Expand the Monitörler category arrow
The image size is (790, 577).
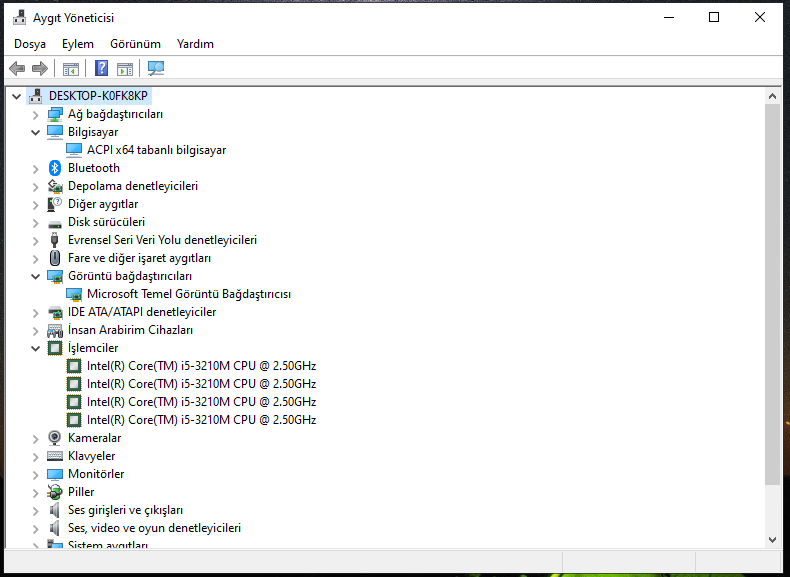[x=35, y=475]
